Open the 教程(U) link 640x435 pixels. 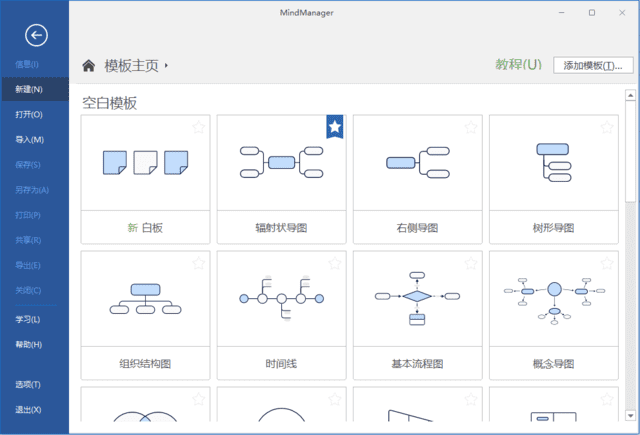pyautogui.click(x=518, y=65)
